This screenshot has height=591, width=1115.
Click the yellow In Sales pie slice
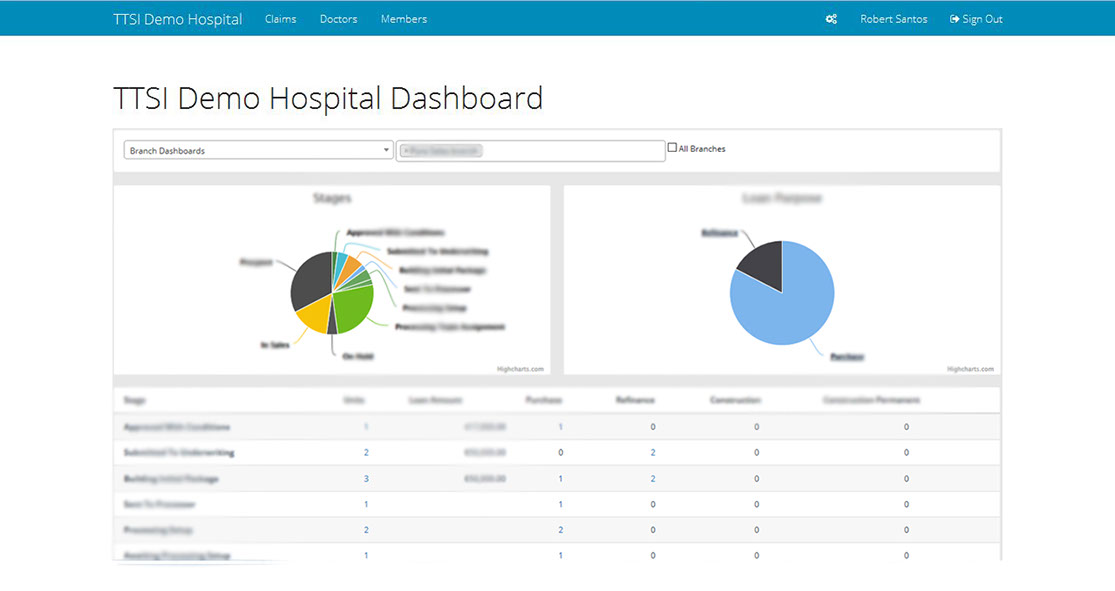(x=314, y=315)
